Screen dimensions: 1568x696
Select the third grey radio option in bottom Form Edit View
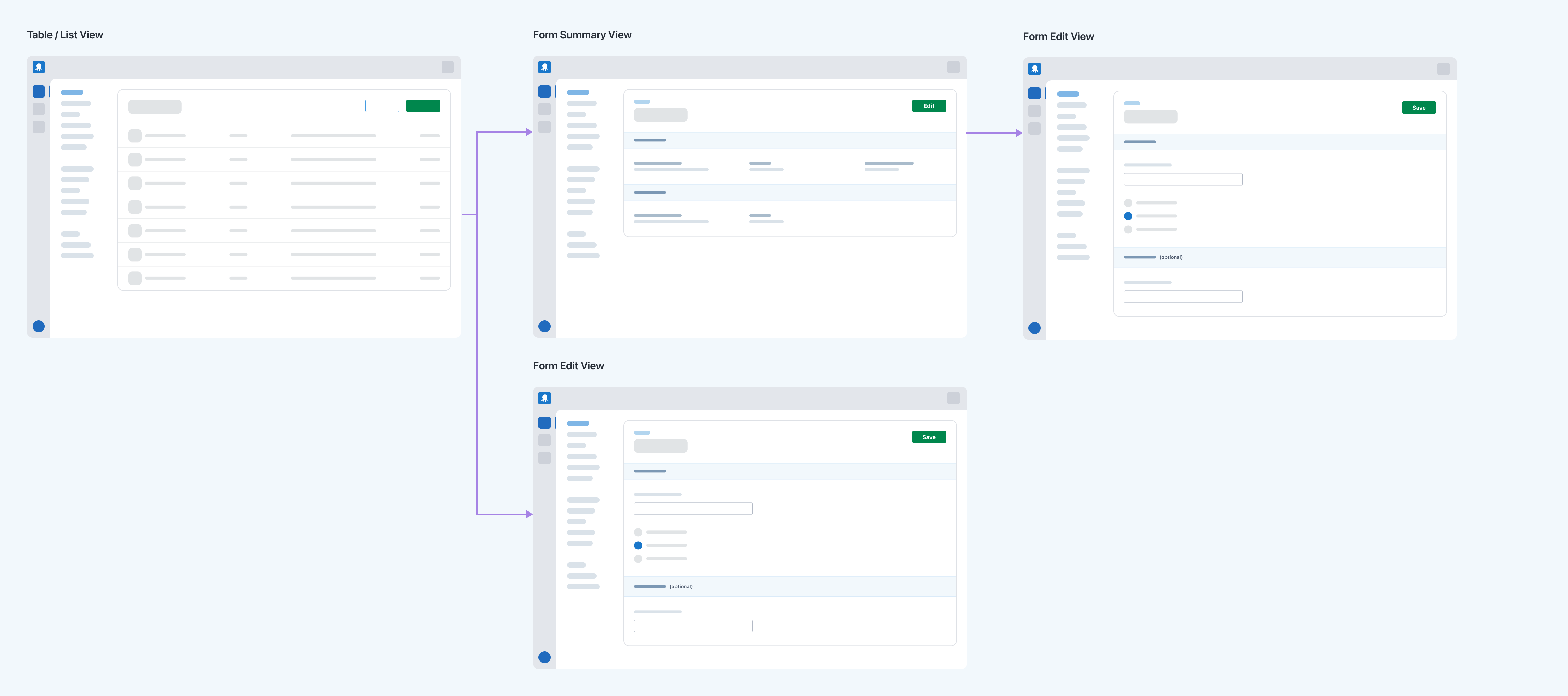point(638,559)
